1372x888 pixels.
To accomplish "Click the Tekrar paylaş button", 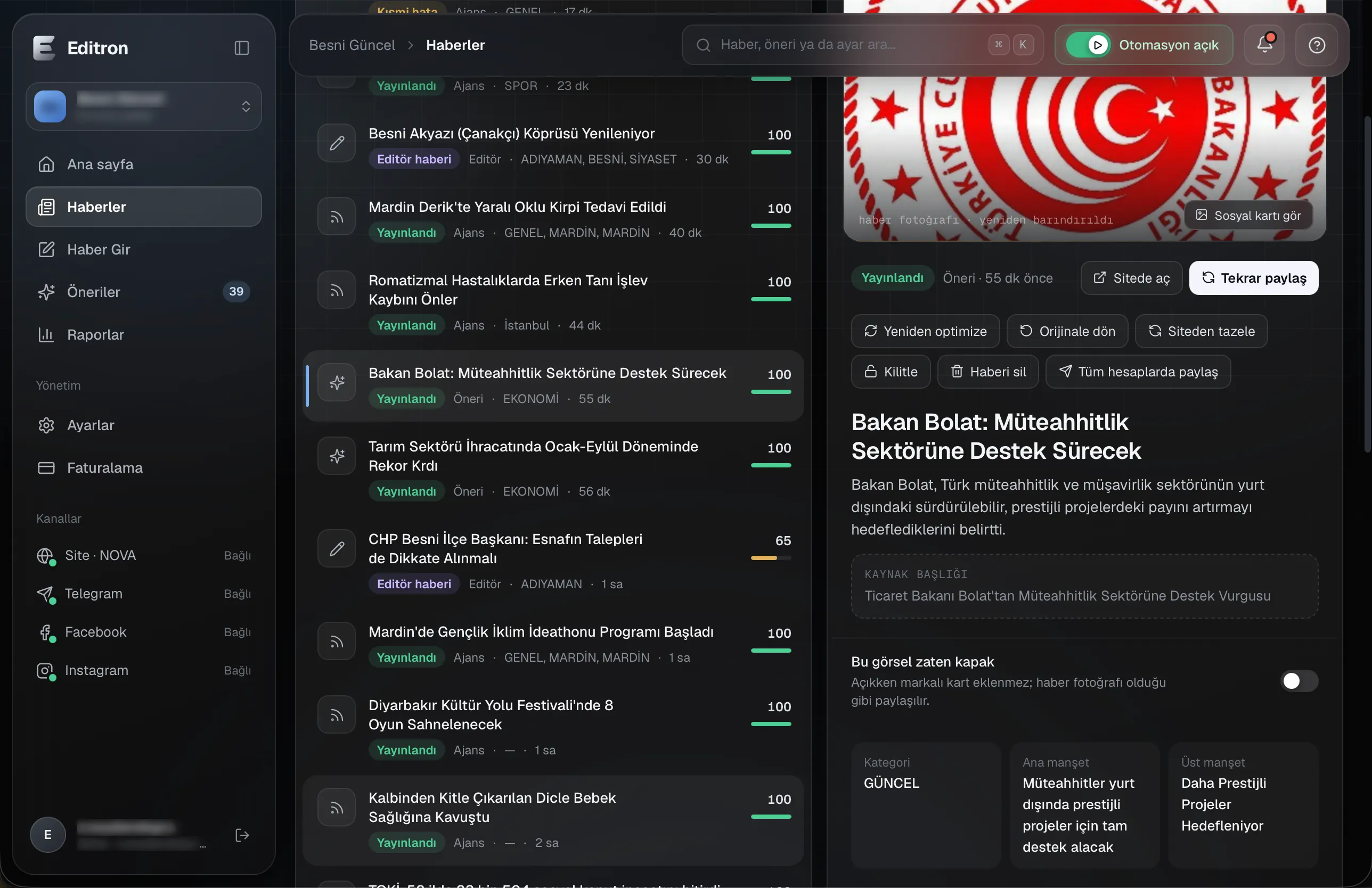I will pyautogui.click(x=1253, y=278).
